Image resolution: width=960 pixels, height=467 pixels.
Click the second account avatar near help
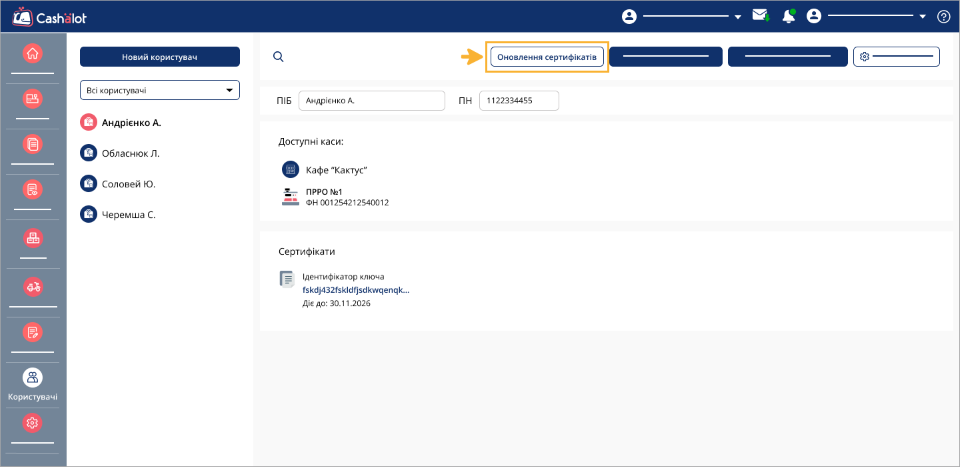click(x=813, y=17)
